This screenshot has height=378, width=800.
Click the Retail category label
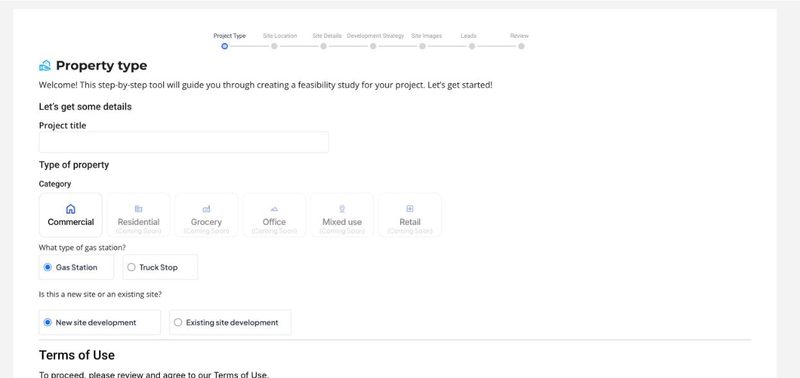pos(410,222)
